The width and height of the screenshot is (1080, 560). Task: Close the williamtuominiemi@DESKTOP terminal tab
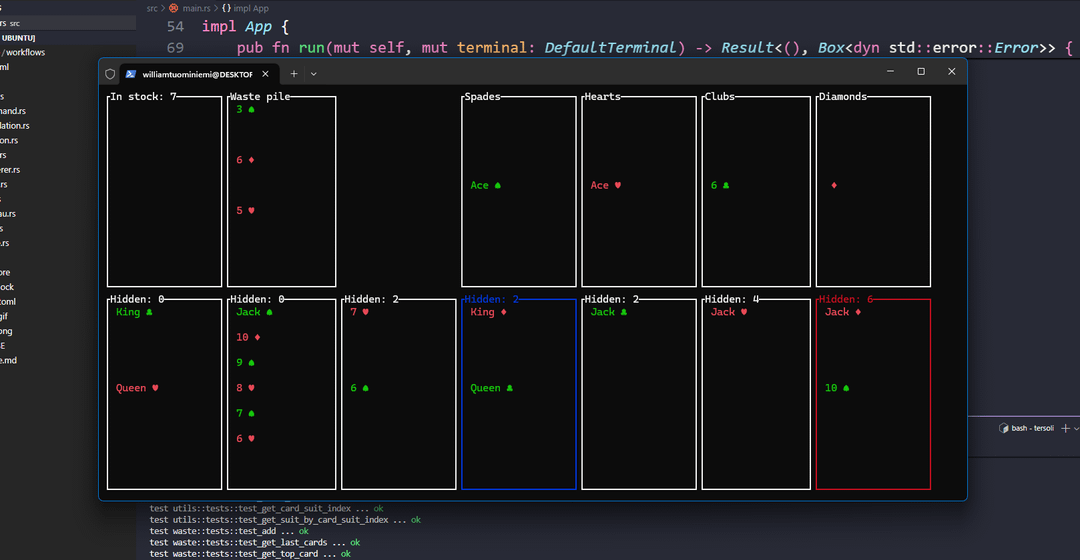265,74
